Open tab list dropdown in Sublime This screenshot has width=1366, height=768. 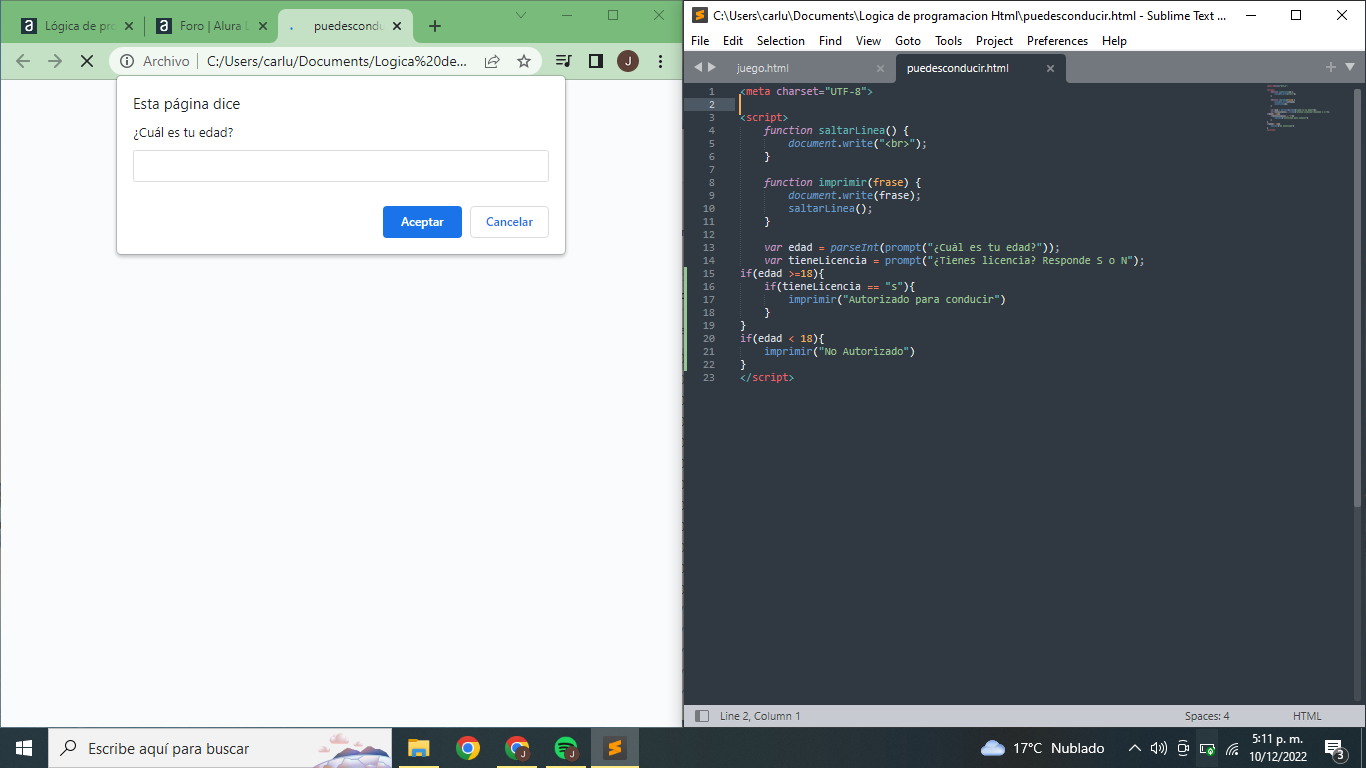click(1349, 67)
